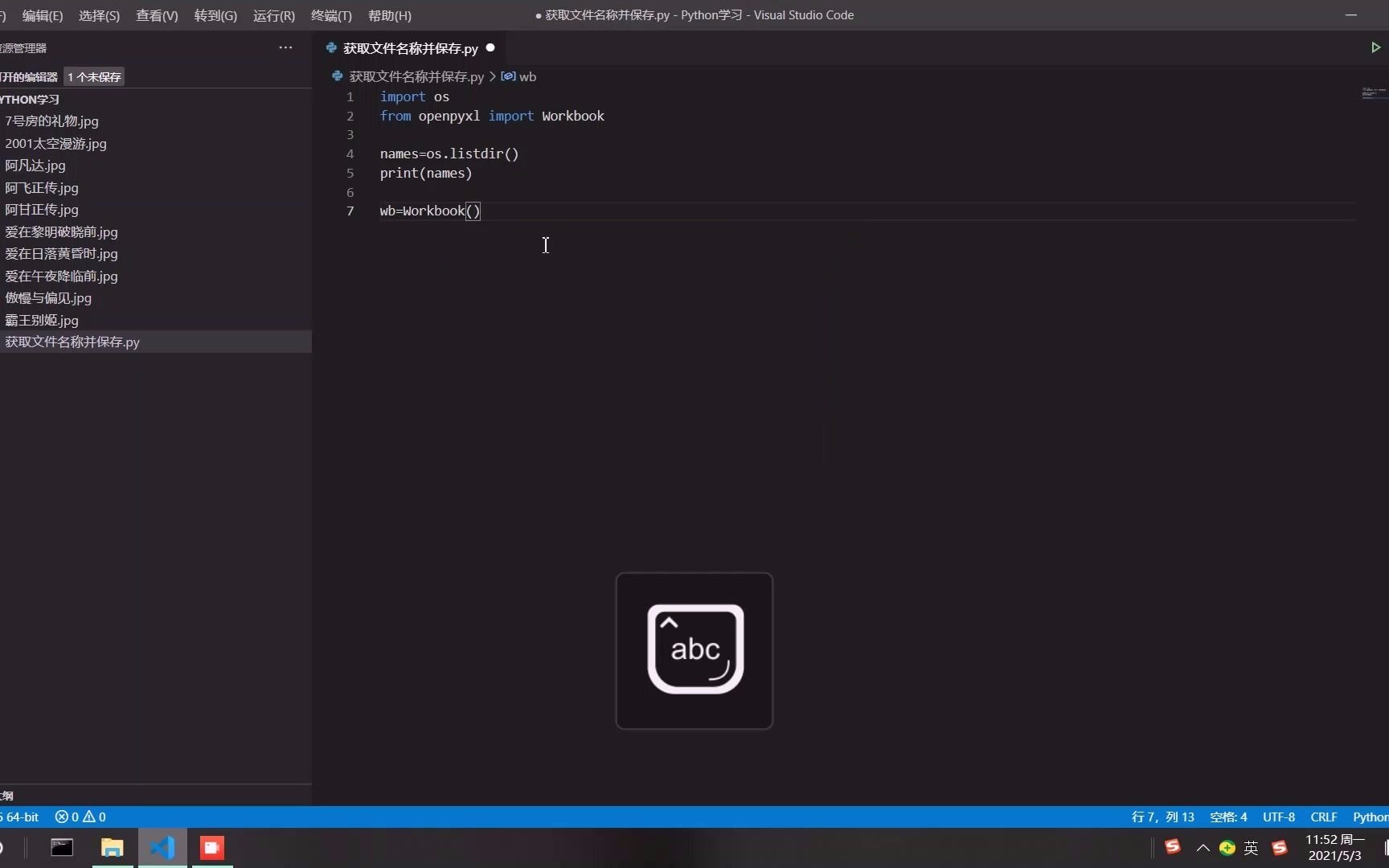Collapse the PYTHON学习 folder section
Image resolution: width=1389 pixels, height=868 pixels.
(30, 100)
